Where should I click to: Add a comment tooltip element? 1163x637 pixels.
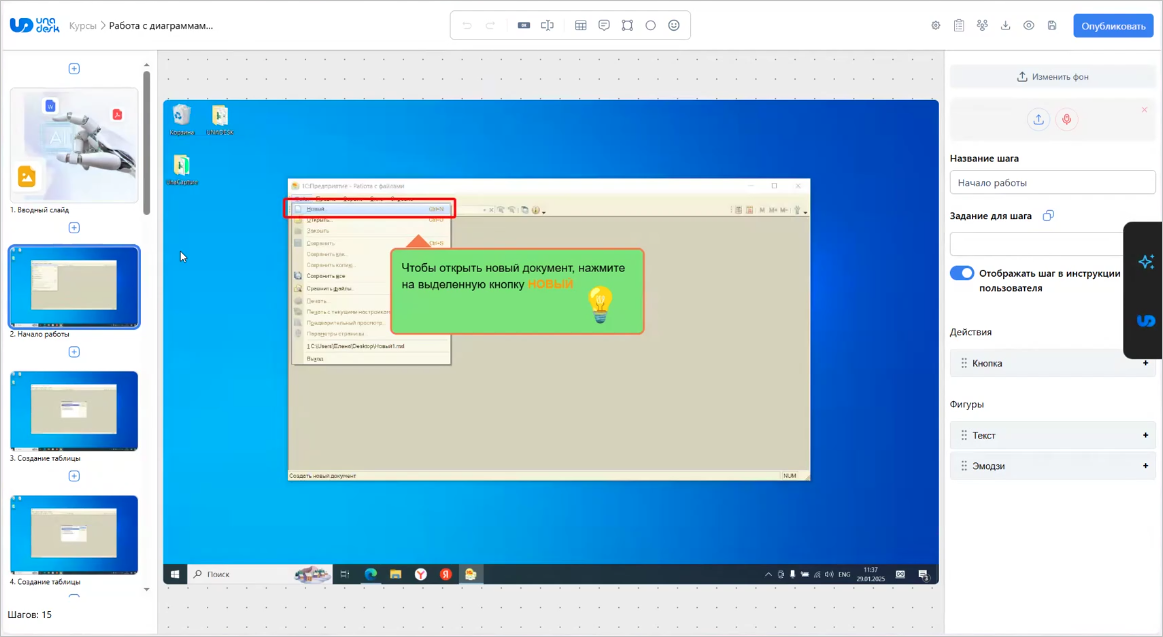coord(604,25)
